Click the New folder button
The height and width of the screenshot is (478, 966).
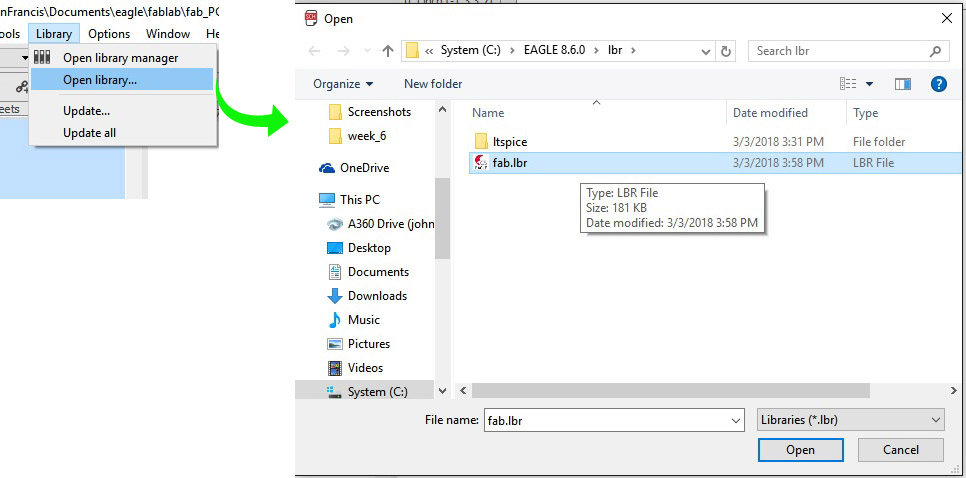[433, 84]
